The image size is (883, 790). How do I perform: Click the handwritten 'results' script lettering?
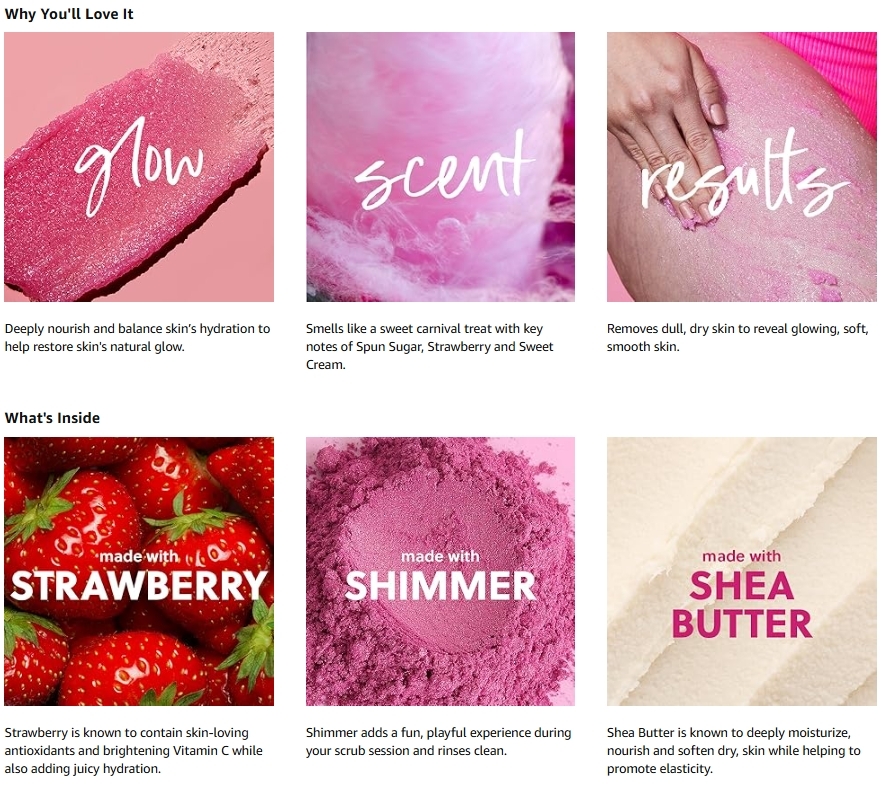[x=744, y=173]
